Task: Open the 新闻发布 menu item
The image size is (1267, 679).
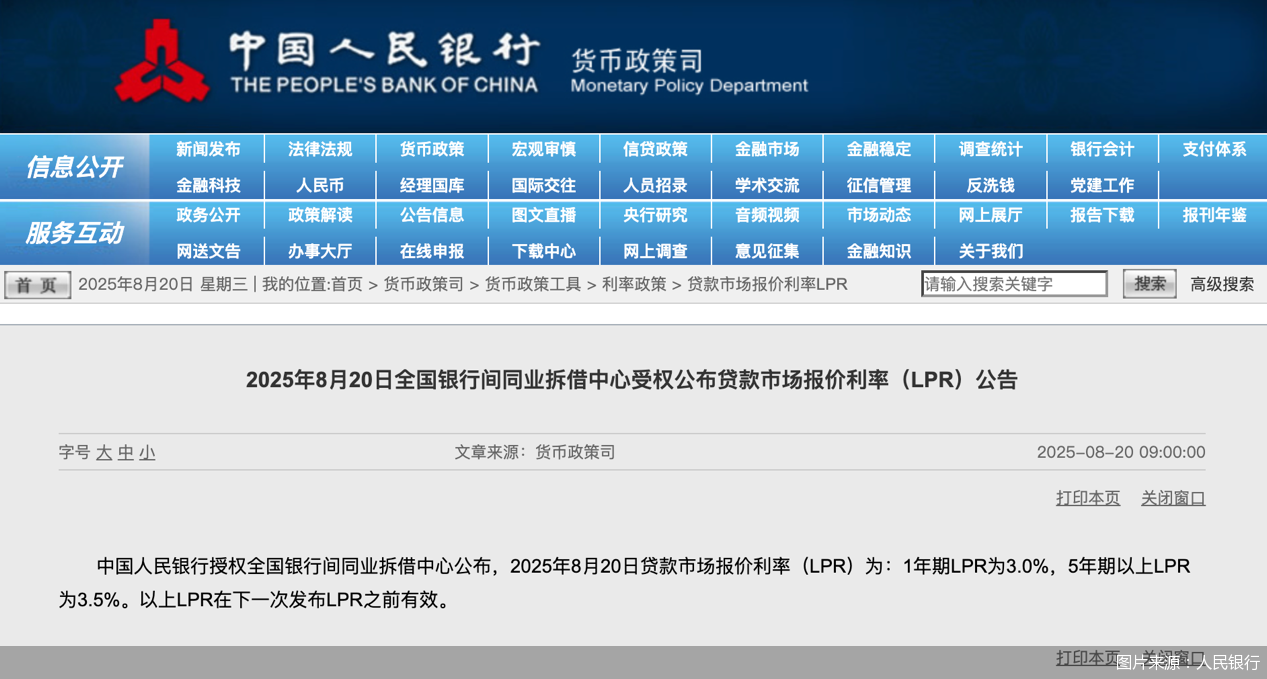Action: [208, 149]
